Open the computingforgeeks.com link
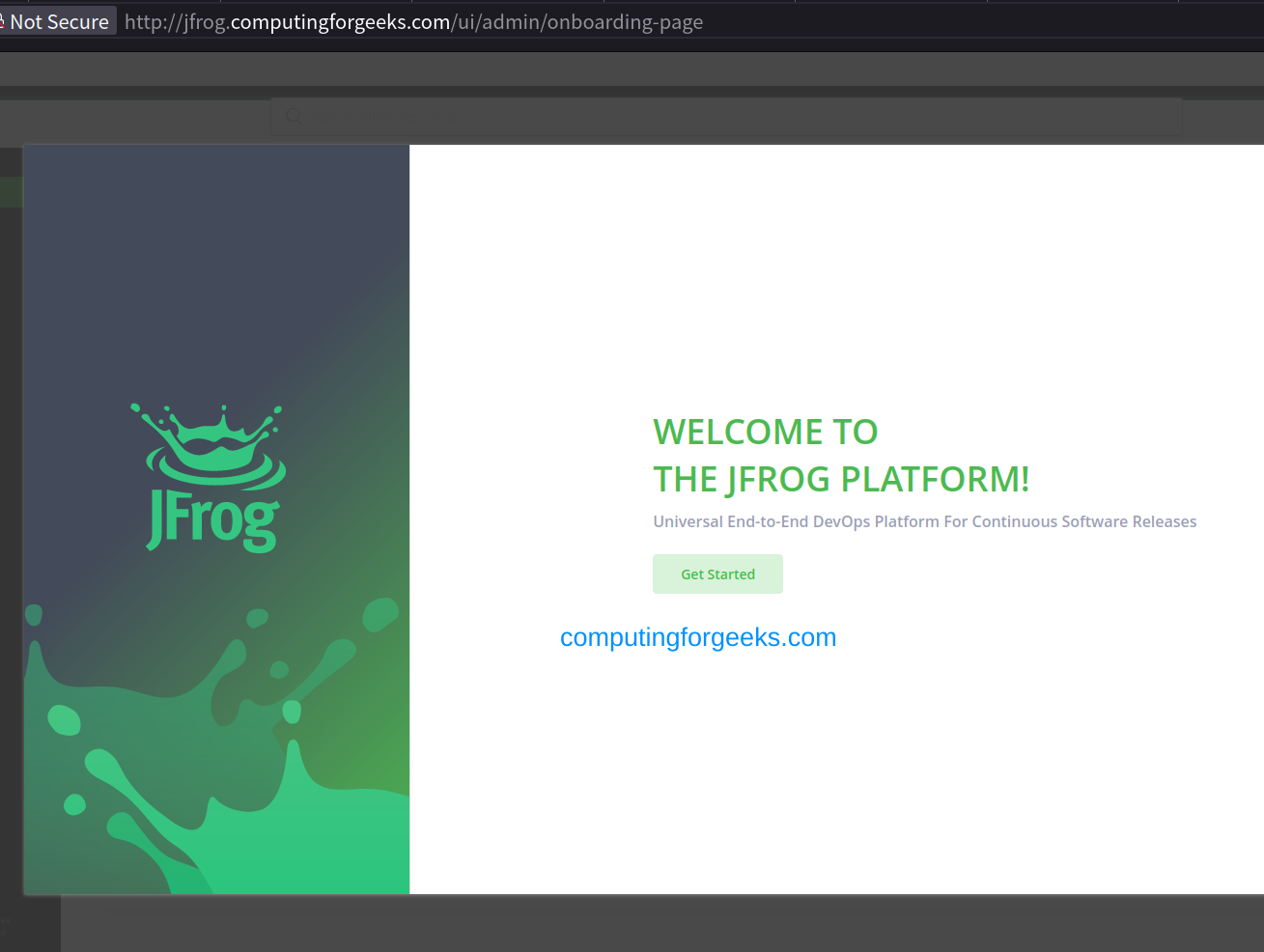Screen dimensions: 1264x952 pyautogui.click(x=697, y=637)
